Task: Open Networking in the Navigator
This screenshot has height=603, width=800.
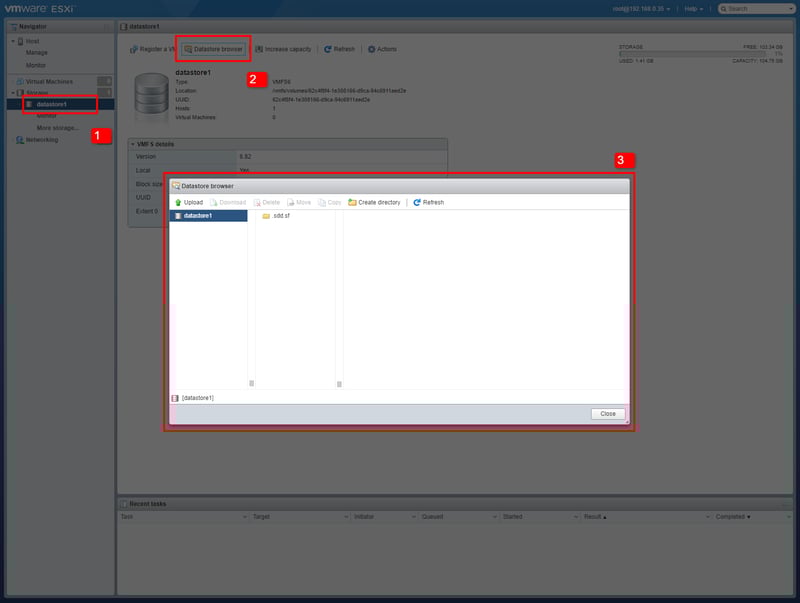Action: pyautogui.click(x=41, y=140)
